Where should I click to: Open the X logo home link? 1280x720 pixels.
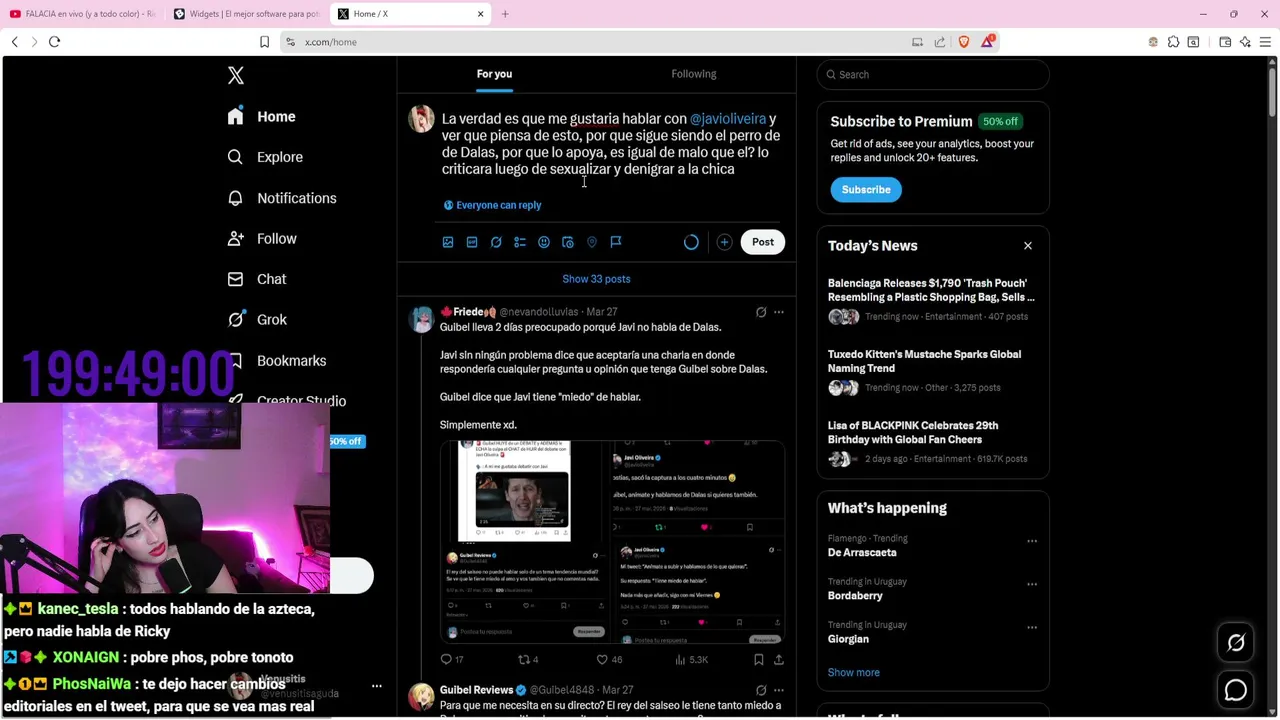(x=236, y=76)
